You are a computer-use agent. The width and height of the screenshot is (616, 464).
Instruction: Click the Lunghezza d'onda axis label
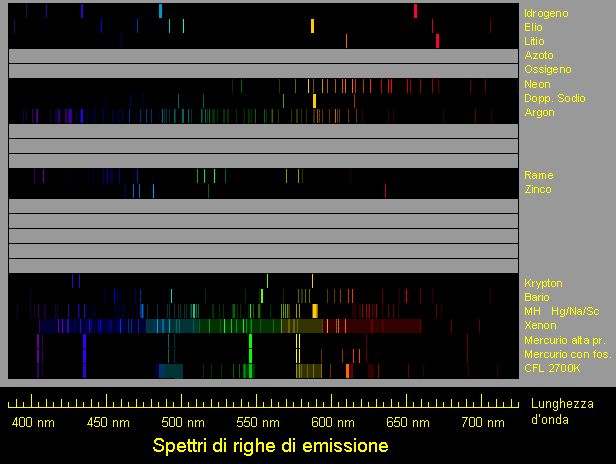pos(562,412)
